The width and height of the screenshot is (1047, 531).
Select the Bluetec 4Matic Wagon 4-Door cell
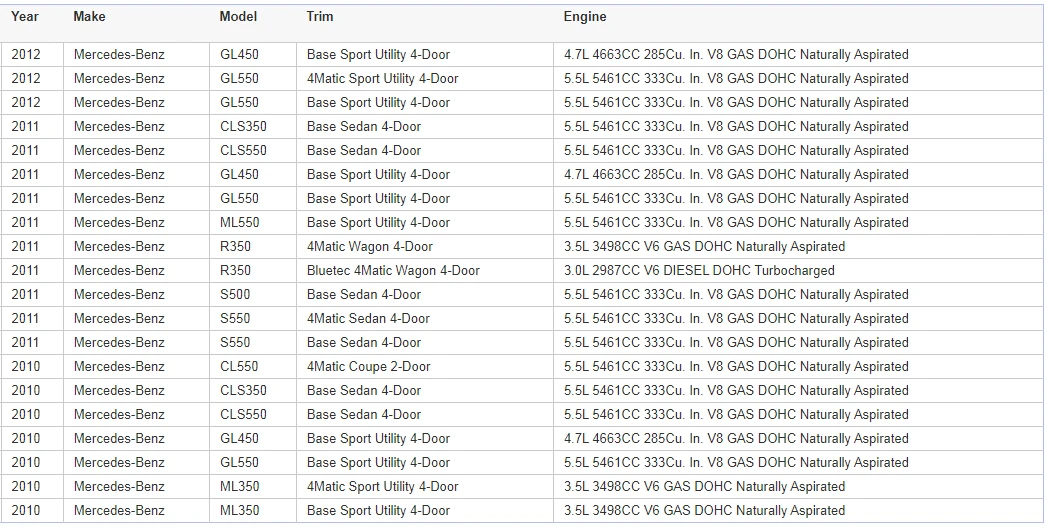coord(425,271)
